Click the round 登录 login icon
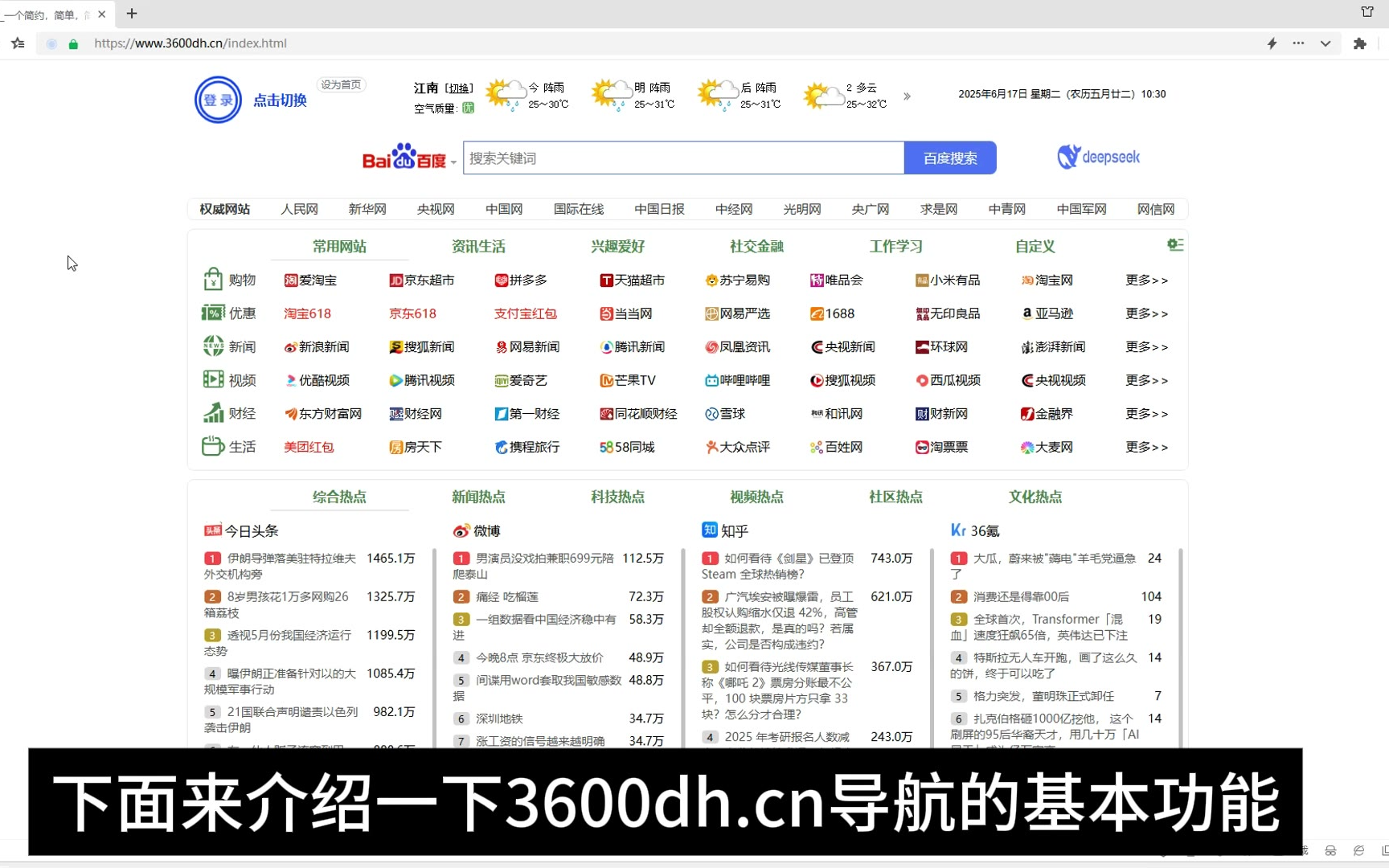Viewport: 1389px width, 868px height. (x=218, y=100)
